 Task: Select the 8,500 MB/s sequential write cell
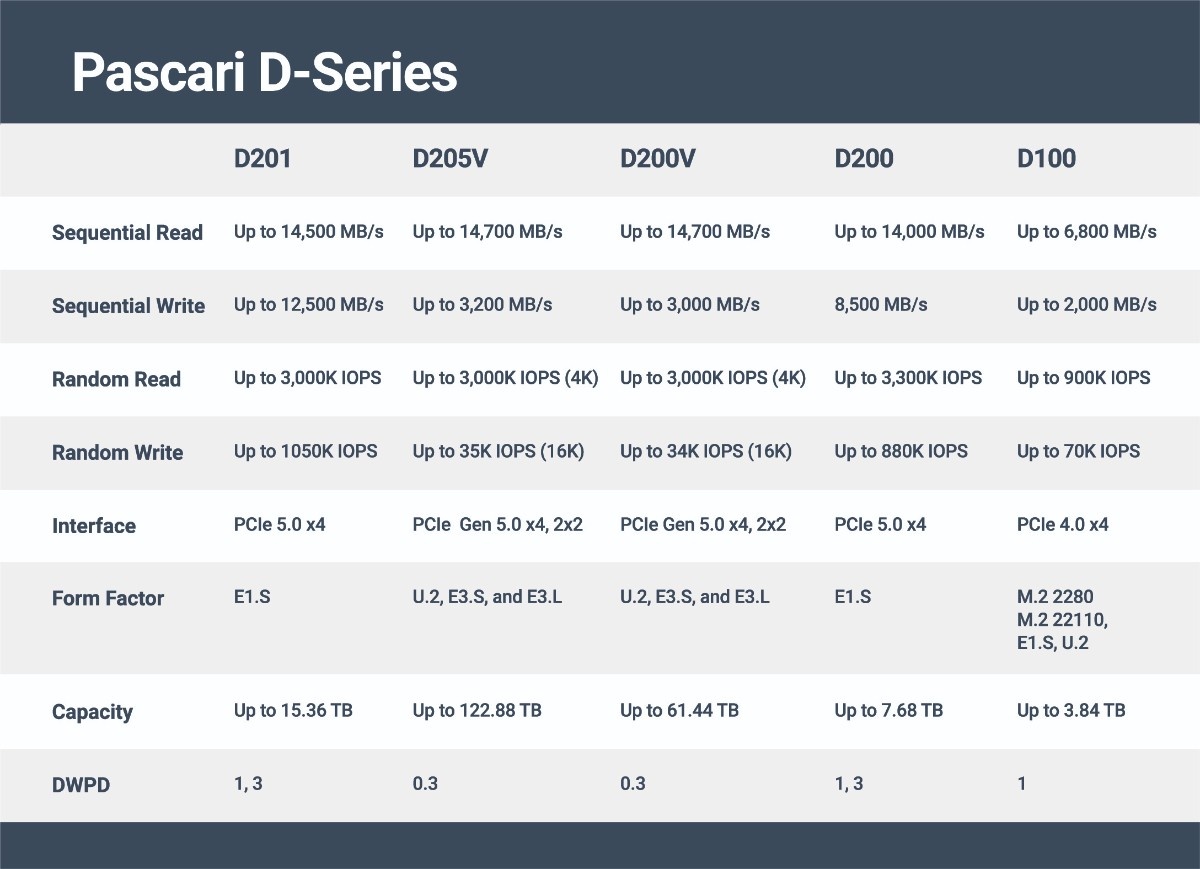(880, 305)
